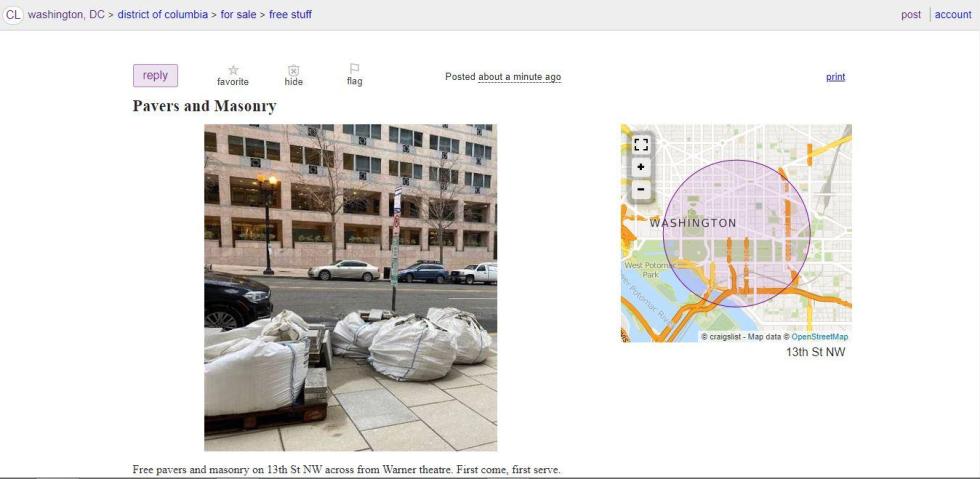The height and width of the screenshot is (479, 980).
Task: Click the purple location circle on the map
Action: (736, 233)
